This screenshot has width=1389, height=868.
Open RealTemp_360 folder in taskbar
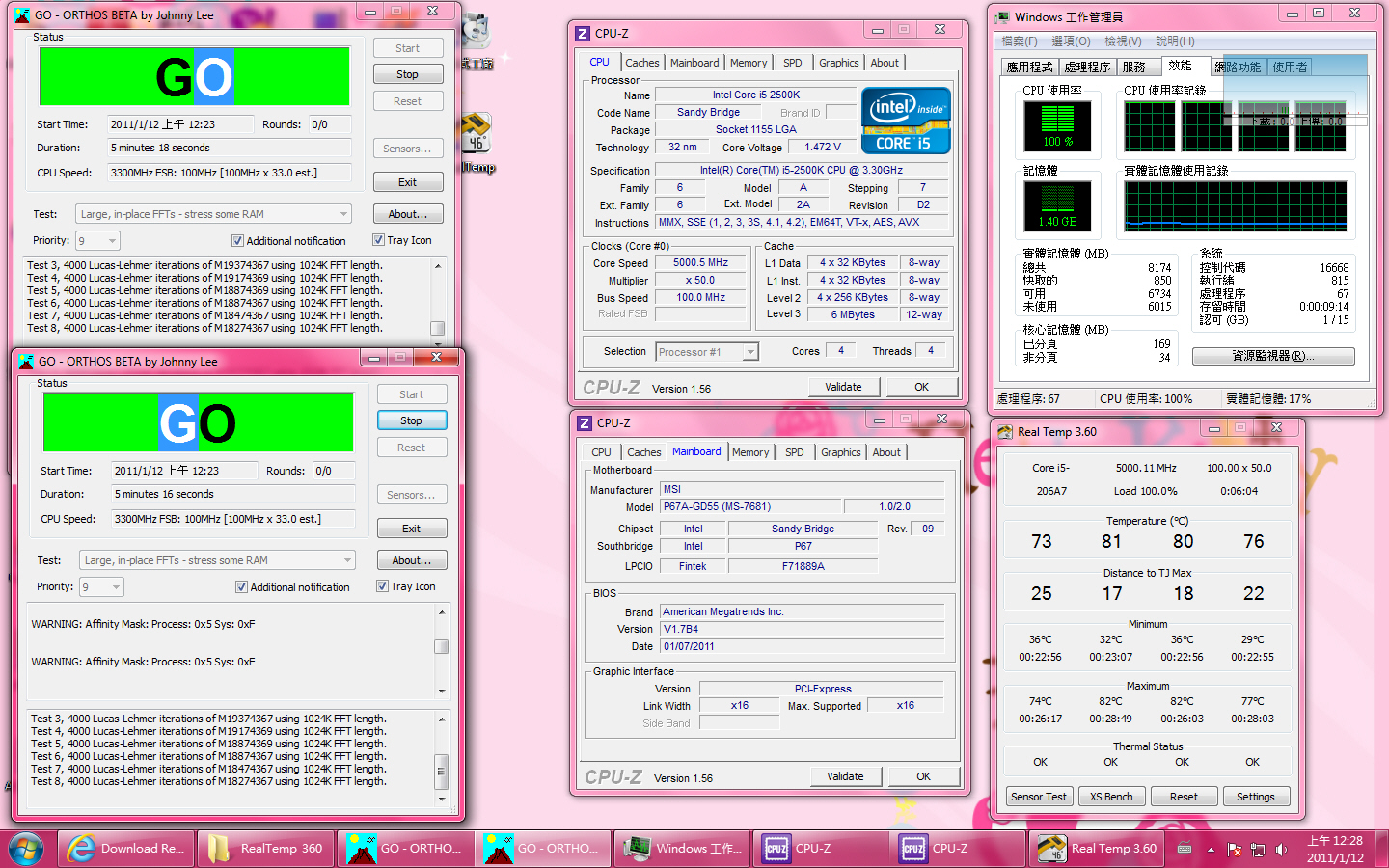click(x=265, y=849)
